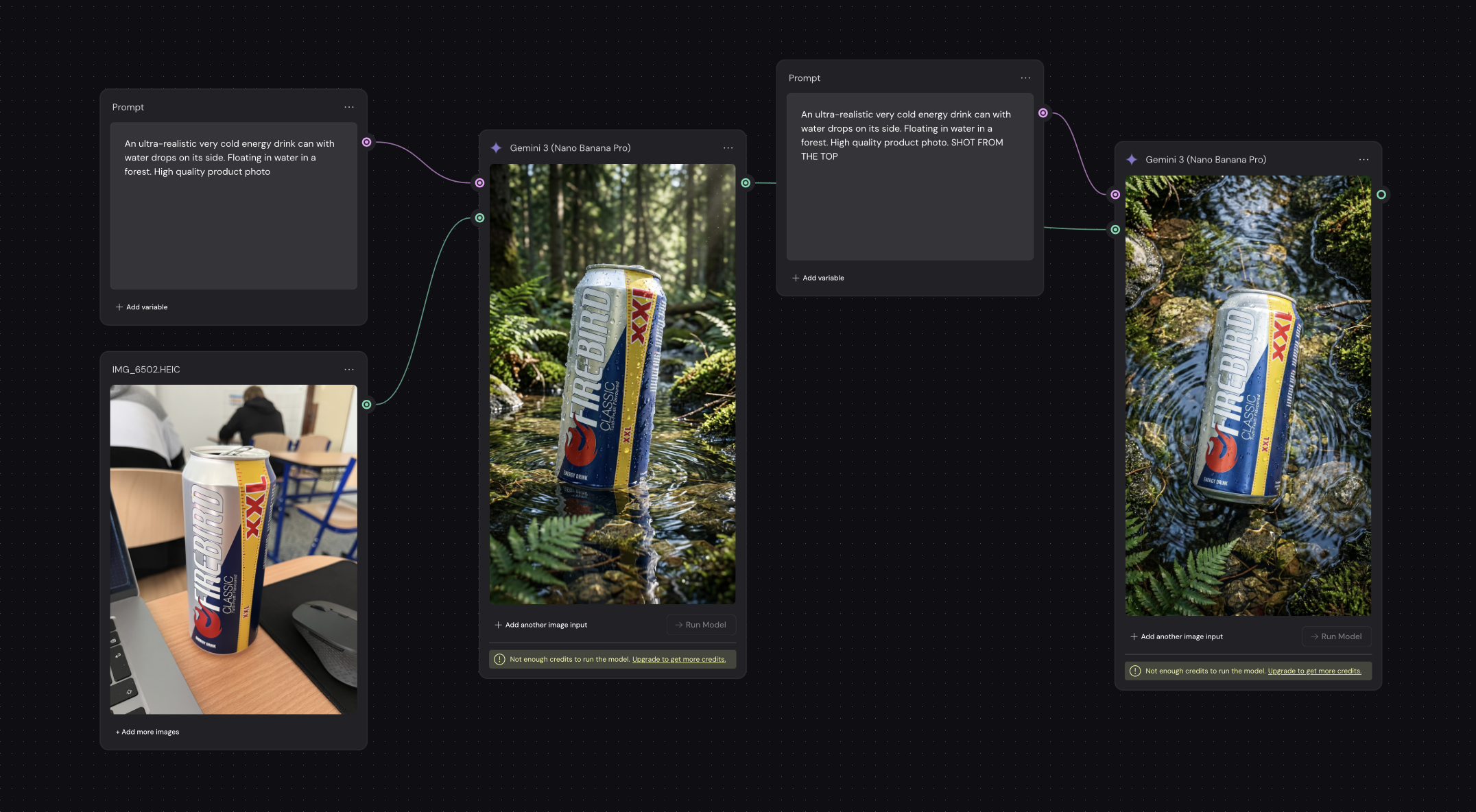Click "Gemini 3 (Nano Banana Pro)" title above forest-stream image
Image resolution: width=1476 pixels, height=812 pixels.
point(571,148)
